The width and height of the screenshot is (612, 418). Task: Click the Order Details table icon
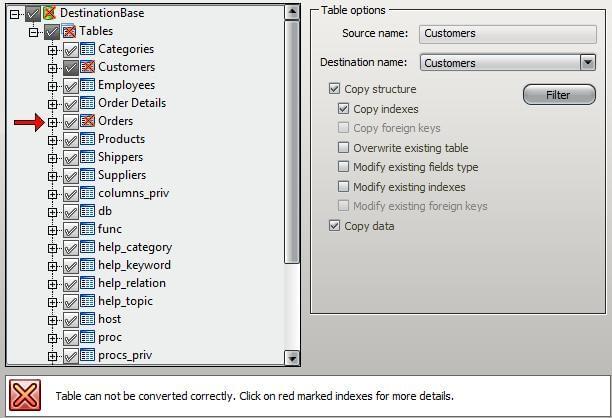pyautogui.click(x=87, y=103)
